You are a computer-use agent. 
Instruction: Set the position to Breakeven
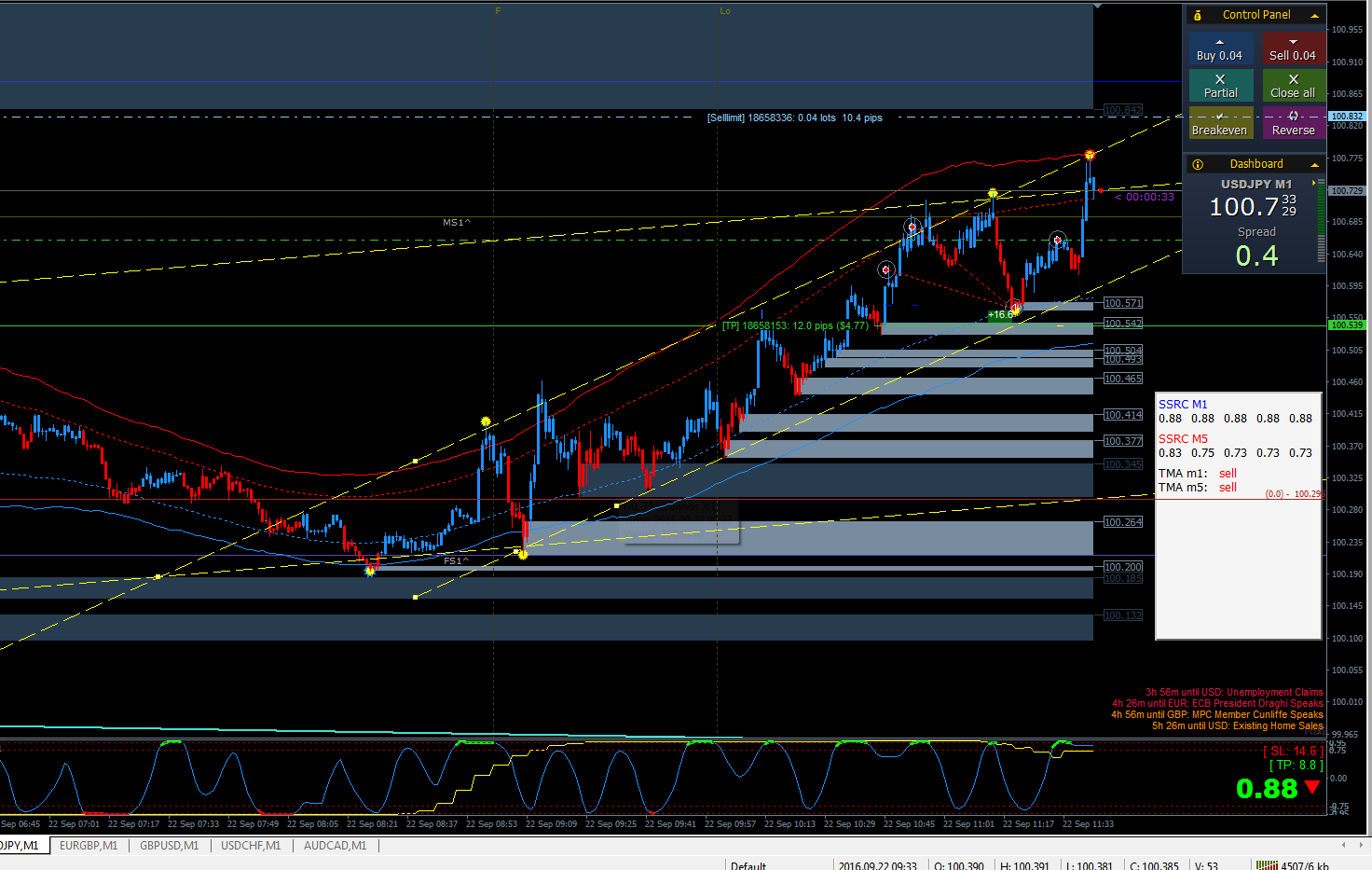pos(1220,123)
